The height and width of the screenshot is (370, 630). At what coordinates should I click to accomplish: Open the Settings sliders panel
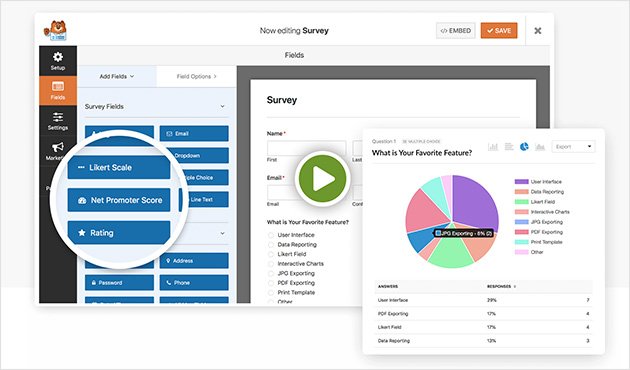coord(58,121)
